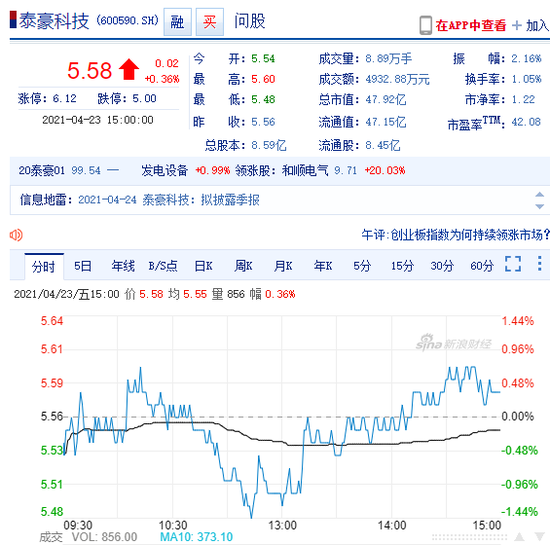Switch to the 周K chart tab

tap(243, 266)
